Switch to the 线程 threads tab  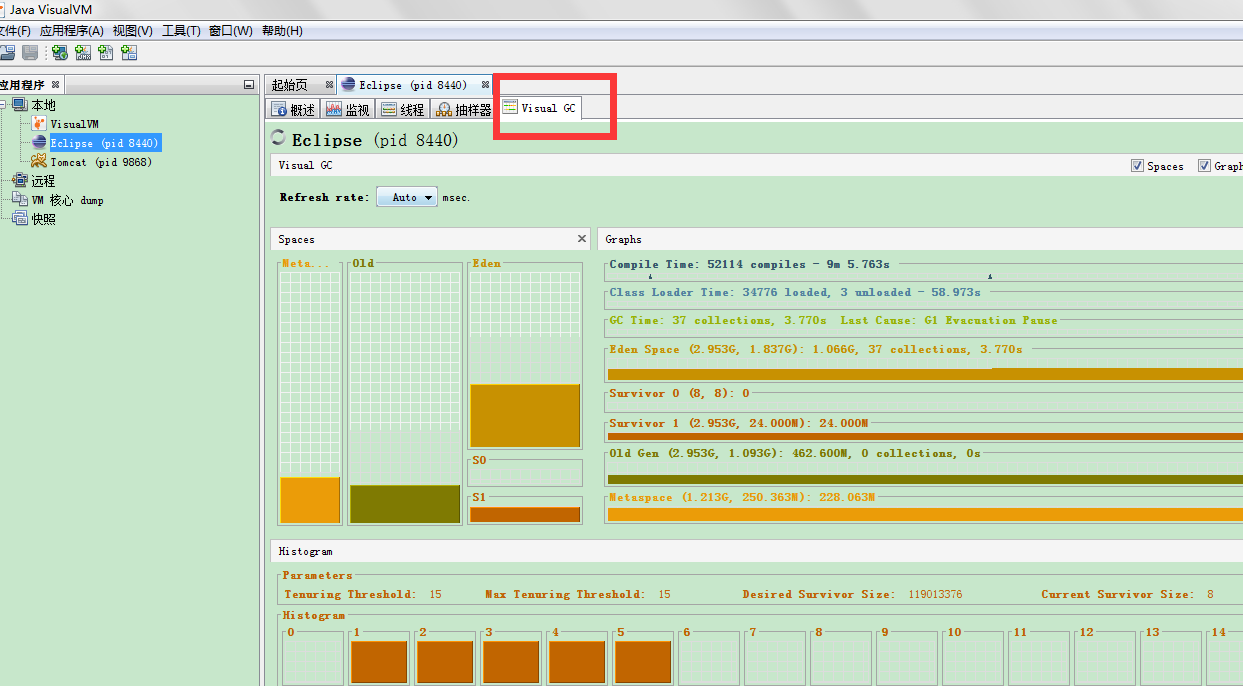pos(402,110)
